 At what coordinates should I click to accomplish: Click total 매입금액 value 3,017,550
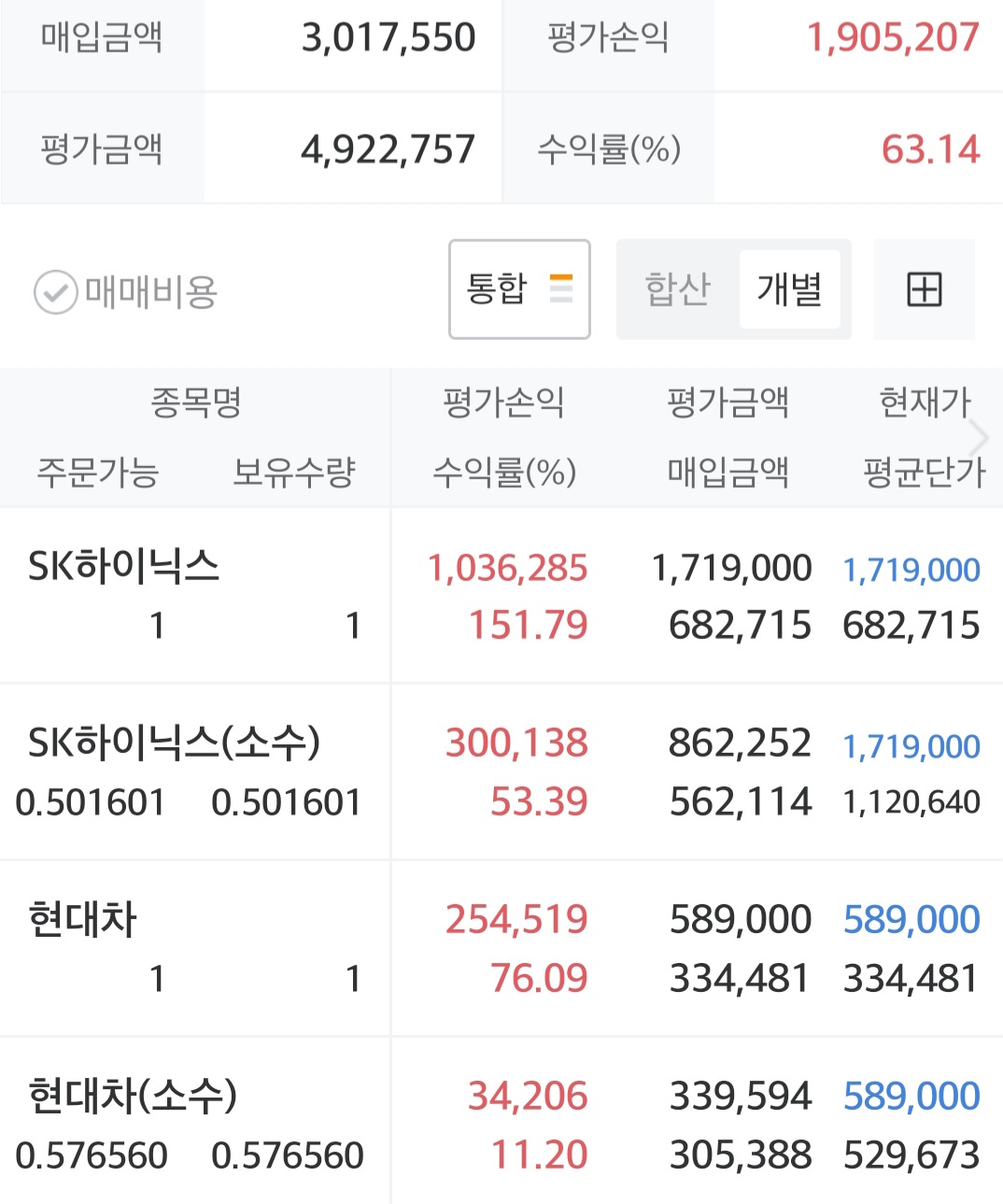pos(388,38)
